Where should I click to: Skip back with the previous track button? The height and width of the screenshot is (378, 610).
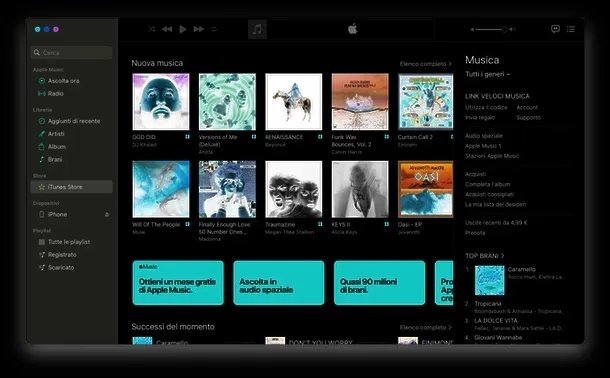(167, 29)
